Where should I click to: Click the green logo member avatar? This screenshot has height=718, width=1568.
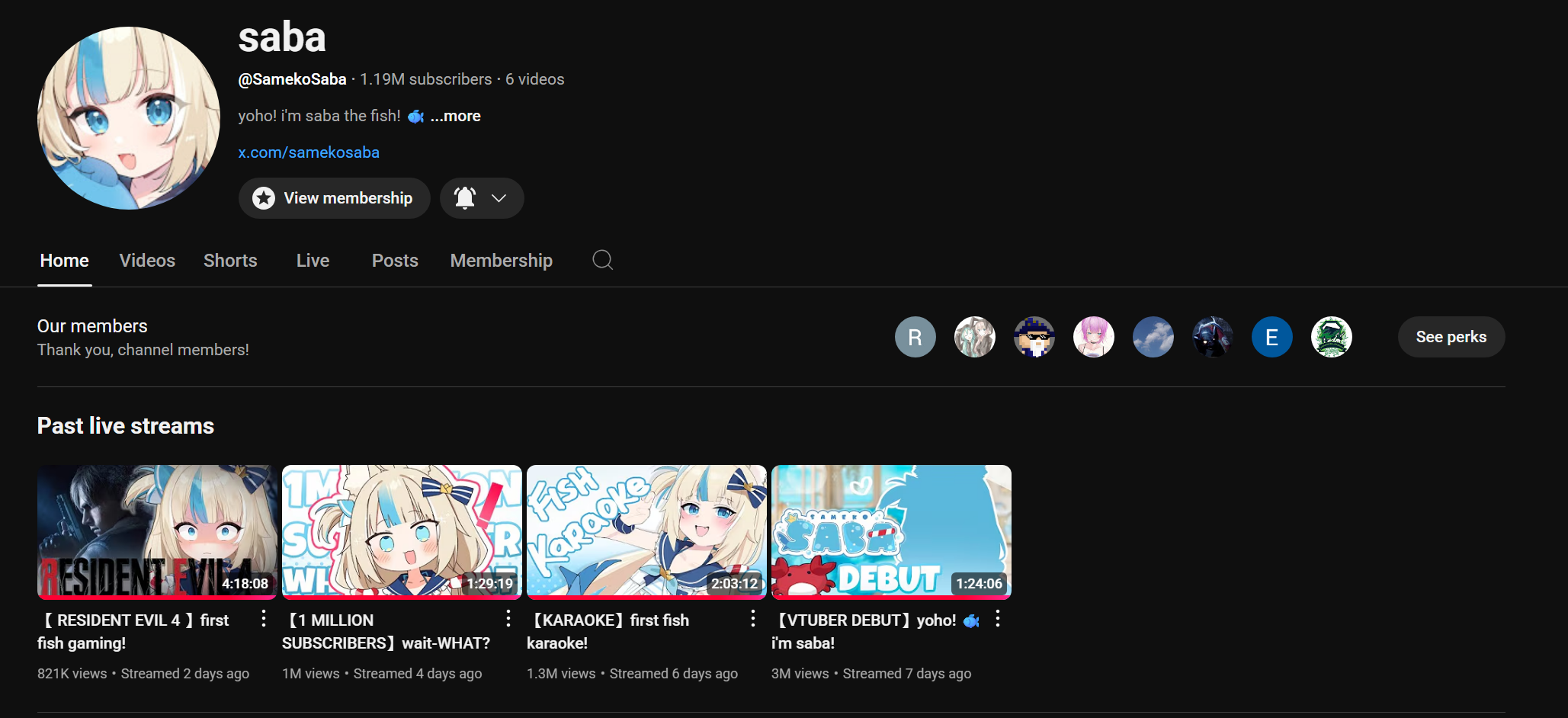(x=1332, y=337)
